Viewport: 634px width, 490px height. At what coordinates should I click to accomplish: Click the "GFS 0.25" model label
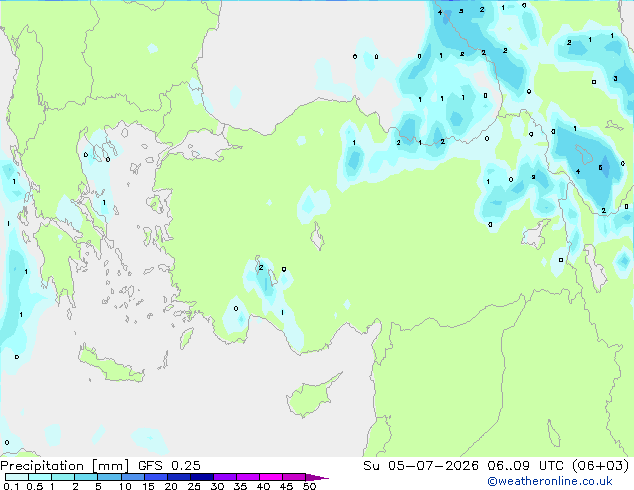(169, 466)
